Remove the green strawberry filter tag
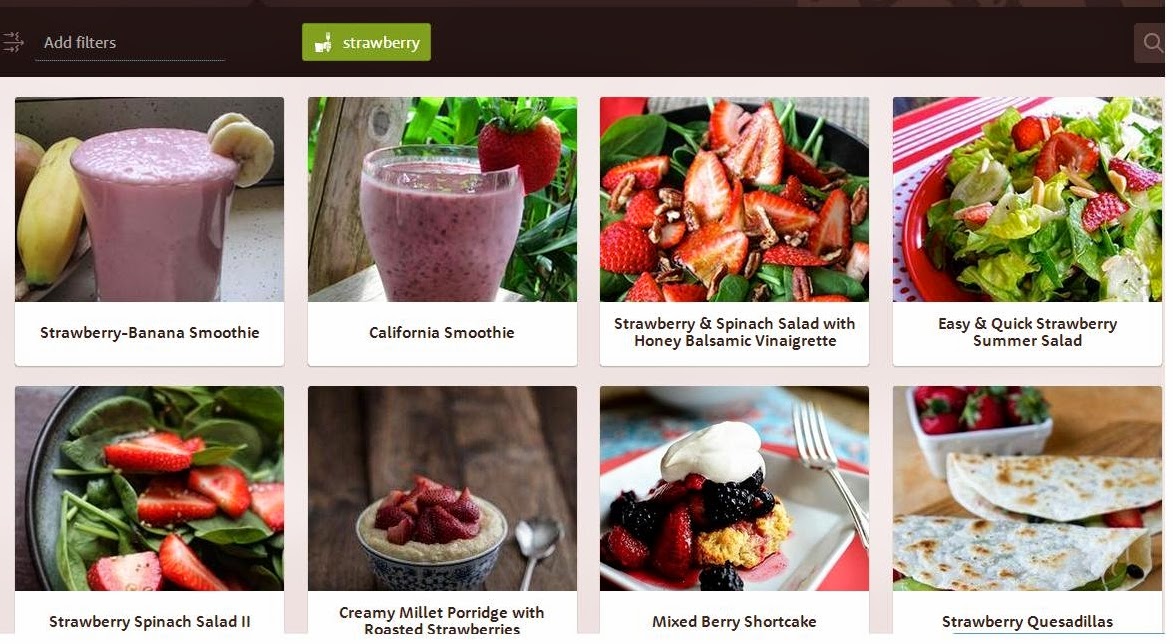The height and width of the screenshot is (644, 1173). 366,42
